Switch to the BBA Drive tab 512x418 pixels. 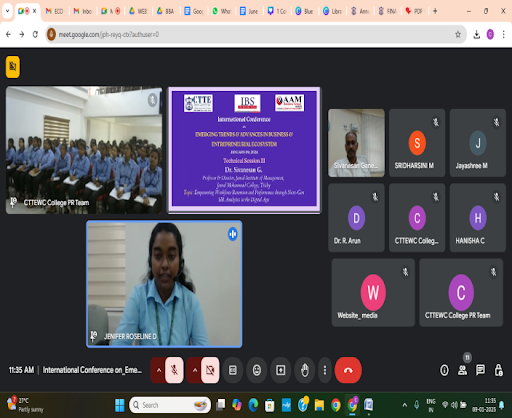pyautogui.click(x=166, y=11)
